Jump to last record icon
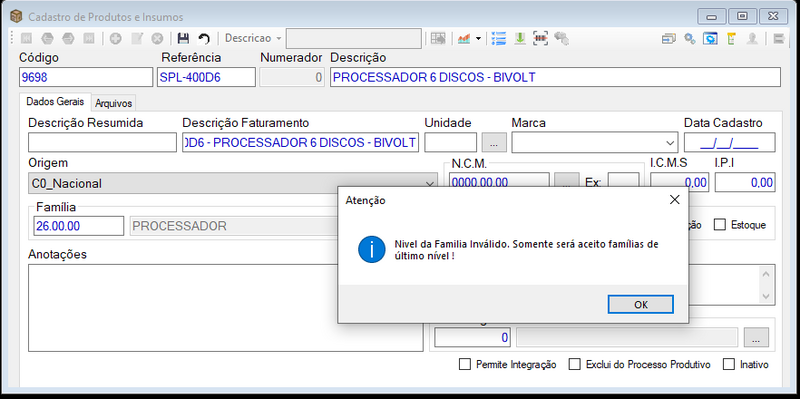Viewport: 800px width, 399px height. (x=89, y=38)
